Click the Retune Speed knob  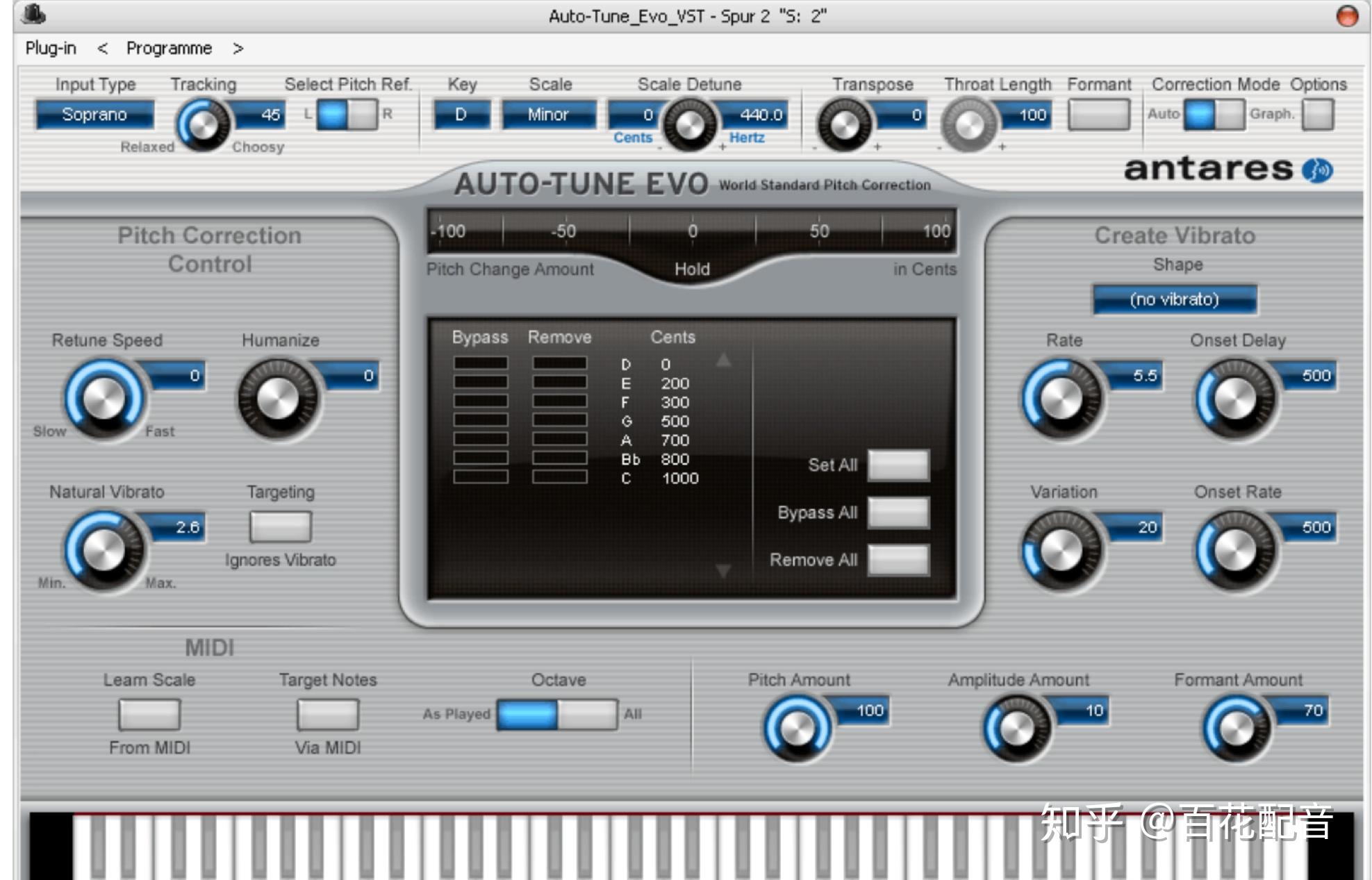click(x=104, y=399)
